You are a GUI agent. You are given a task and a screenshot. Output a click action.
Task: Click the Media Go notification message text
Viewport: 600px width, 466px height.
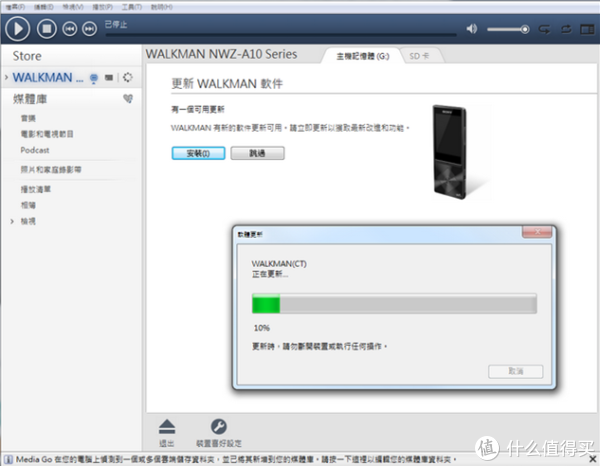click(x=236, y=459)
